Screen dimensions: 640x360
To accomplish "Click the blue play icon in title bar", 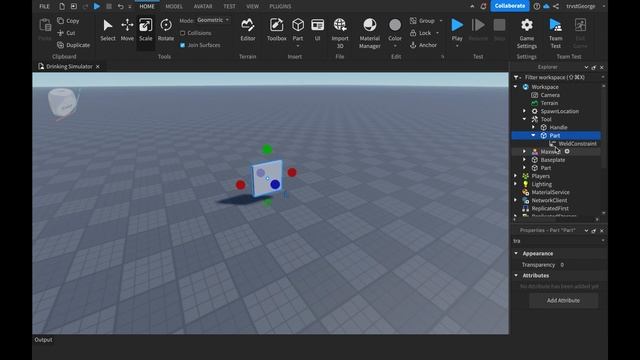I will (97, 6).
